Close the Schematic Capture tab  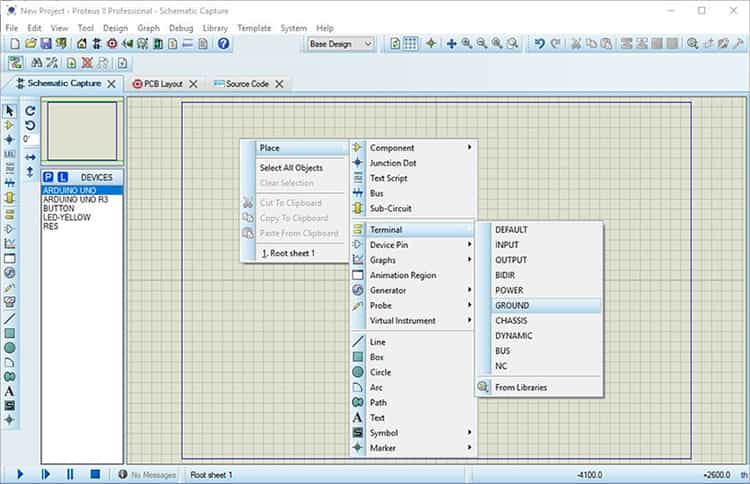111,84
